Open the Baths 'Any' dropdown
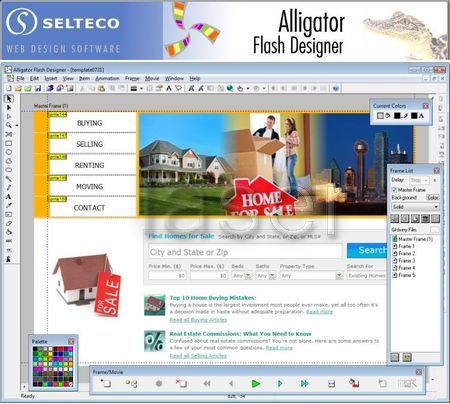The image size is (450, 404). coord(266,276)
